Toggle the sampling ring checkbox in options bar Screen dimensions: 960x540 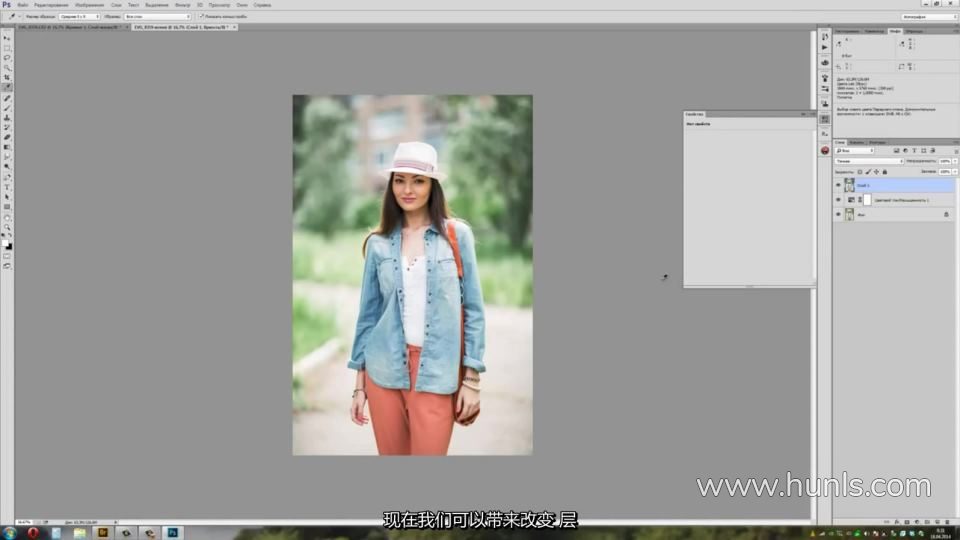[x=201, y=16]
